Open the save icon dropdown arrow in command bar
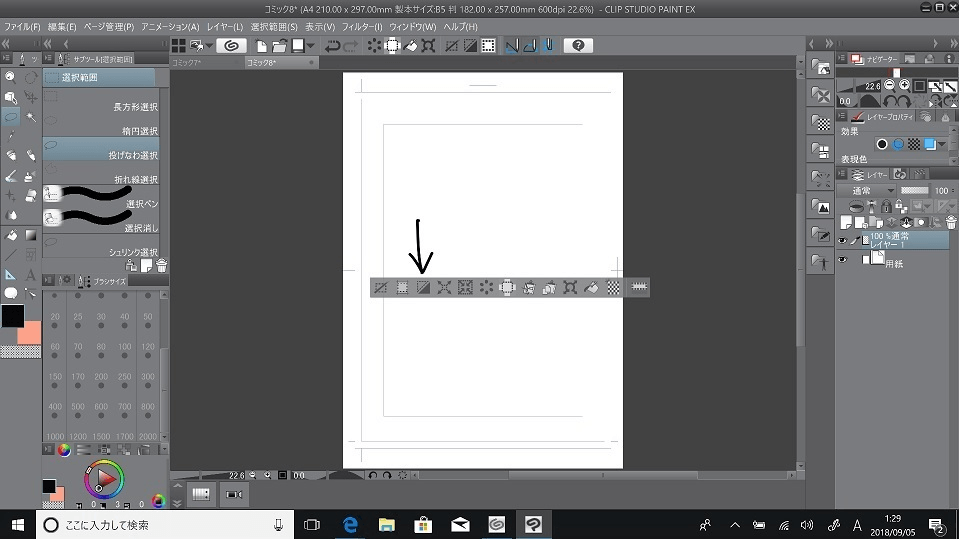959x539 pixels. [311, 46]
